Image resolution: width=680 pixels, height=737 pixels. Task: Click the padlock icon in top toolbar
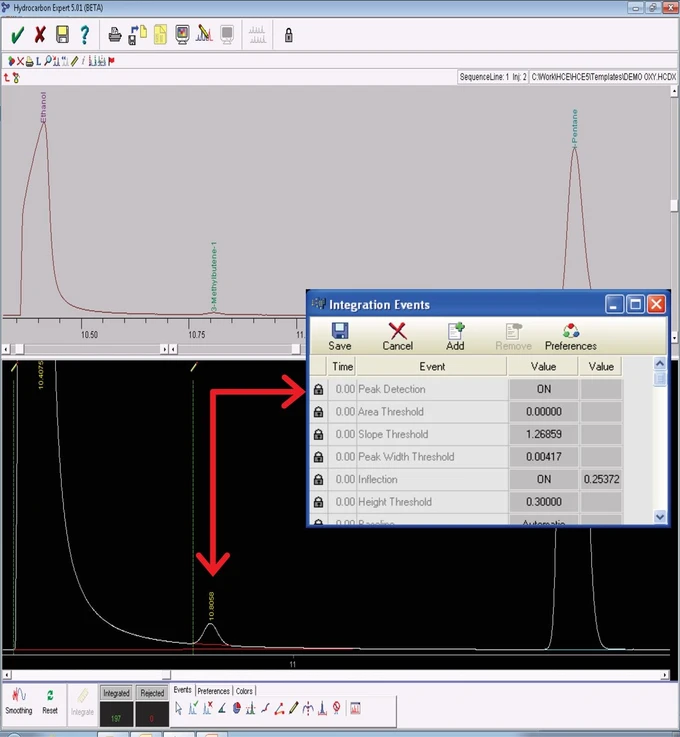pos(289,35)
